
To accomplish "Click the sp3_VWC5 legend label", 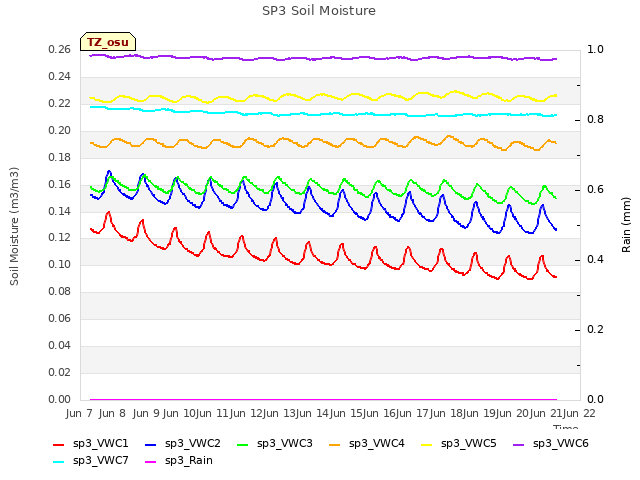I will pyautogui.click(x=469, y=443).
